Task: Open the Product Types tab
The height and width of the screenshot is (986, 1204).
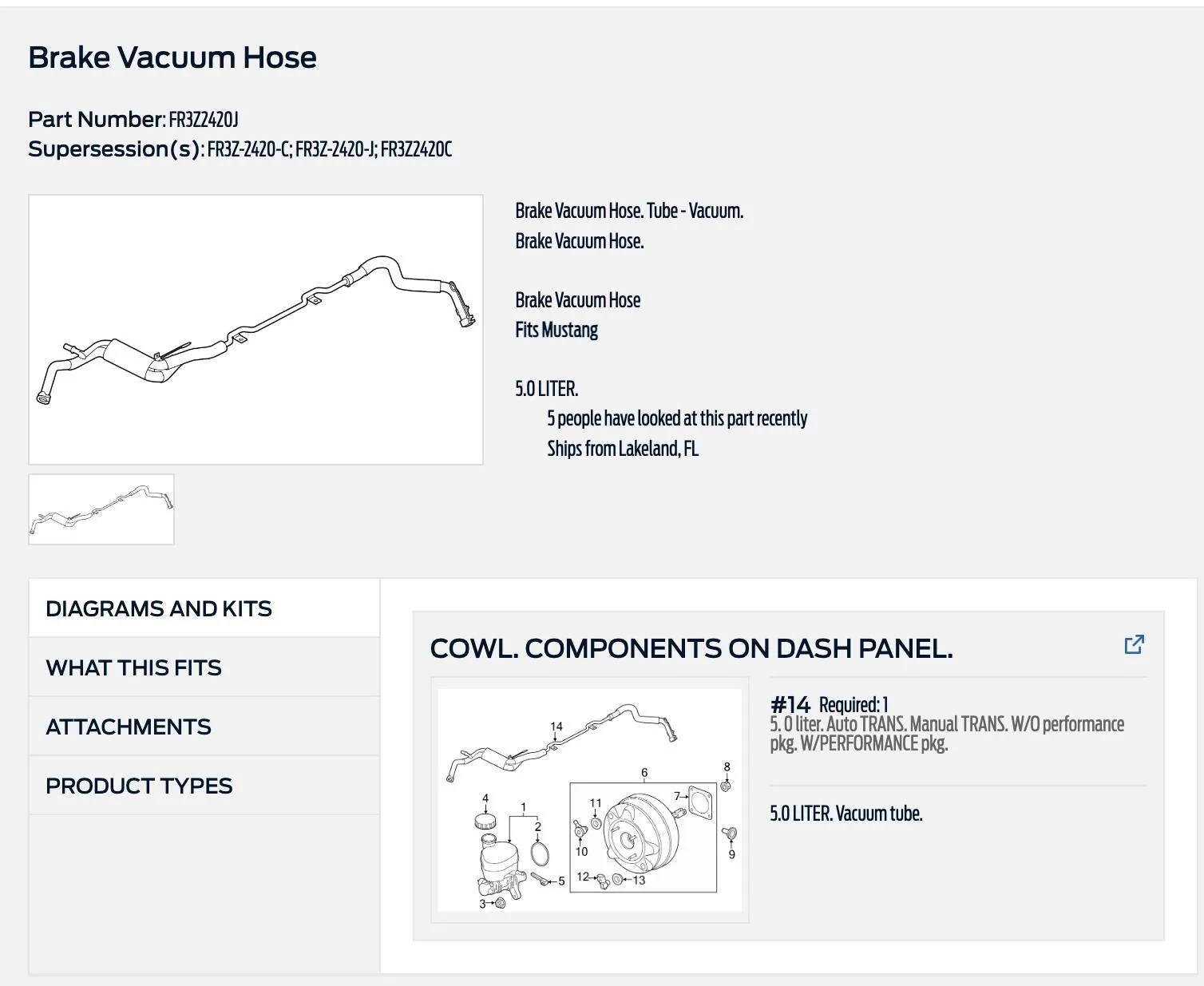Action: click(x=204, y=786)
